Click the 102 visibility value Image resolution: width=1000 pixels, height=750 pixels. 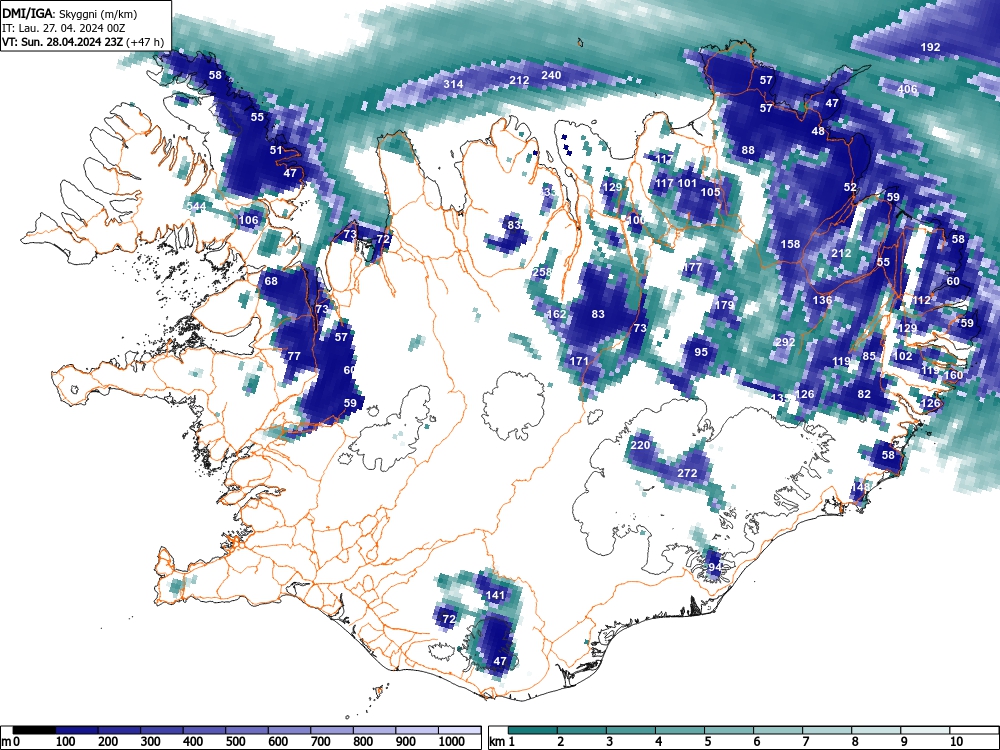click(x=902, y=356)
